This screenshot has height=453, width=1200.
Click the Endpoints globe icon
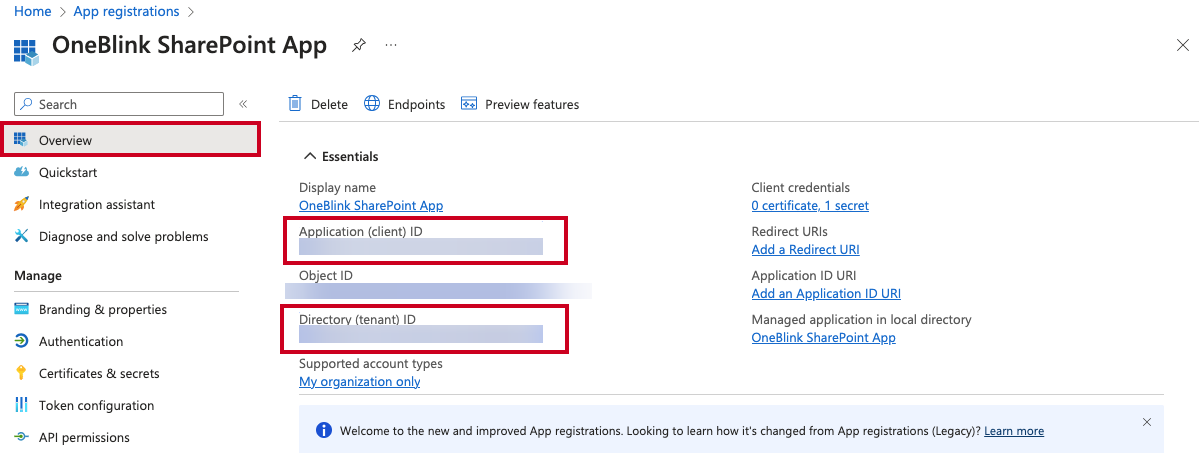372,103
